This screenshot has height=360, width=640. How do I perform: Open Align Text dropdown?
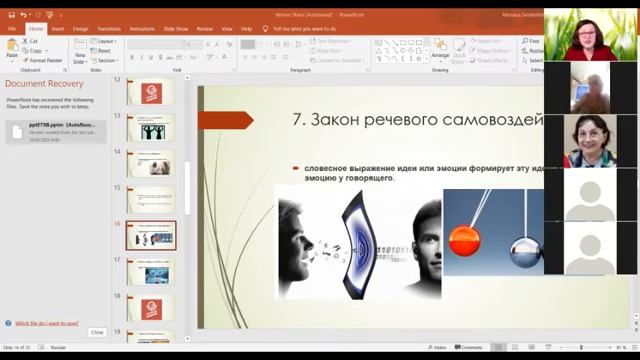pos(327,51)
